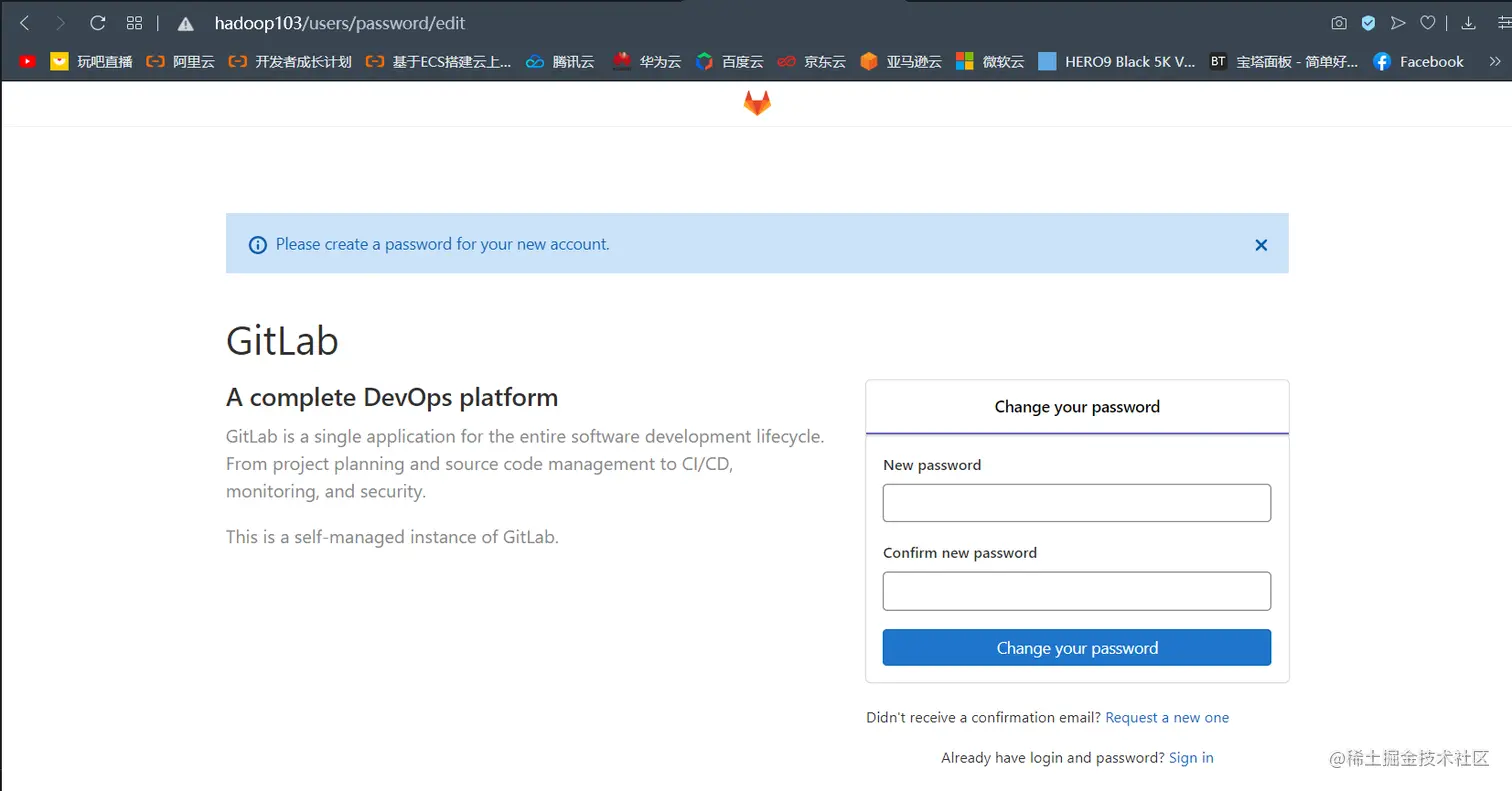Open the HERO9 Black 5K bookmark
This screenshot has height=791, width=1512.
(x=1117, y=62)
